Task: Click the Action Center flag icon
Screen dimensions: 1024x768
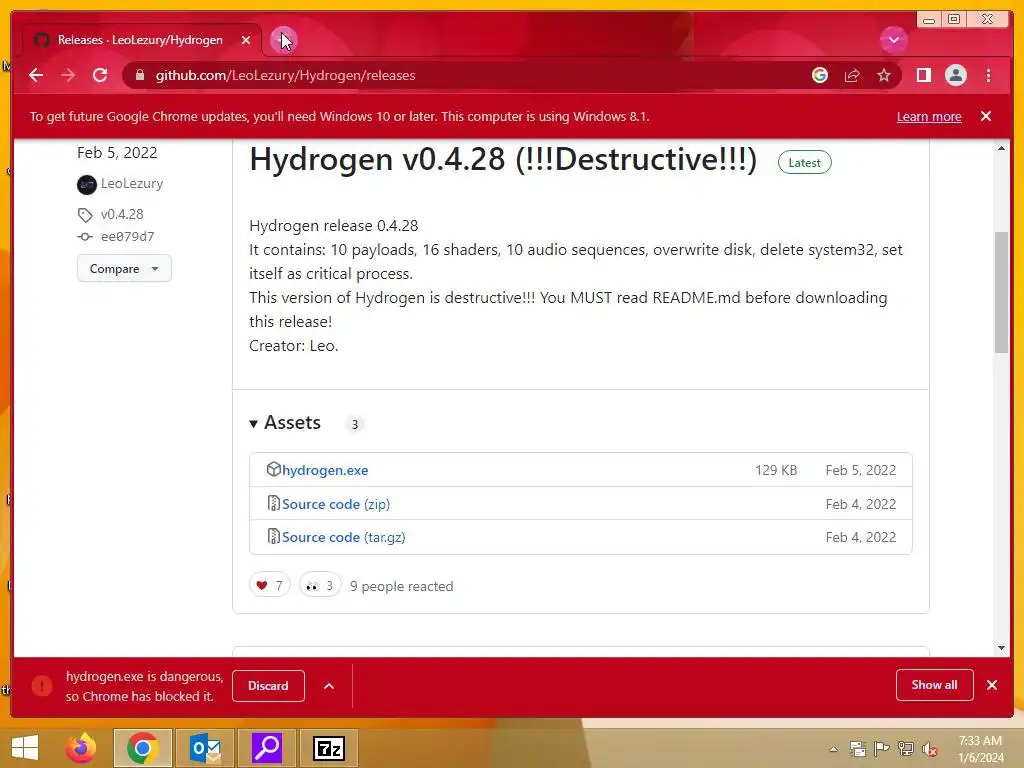Action: coord(882,749)
